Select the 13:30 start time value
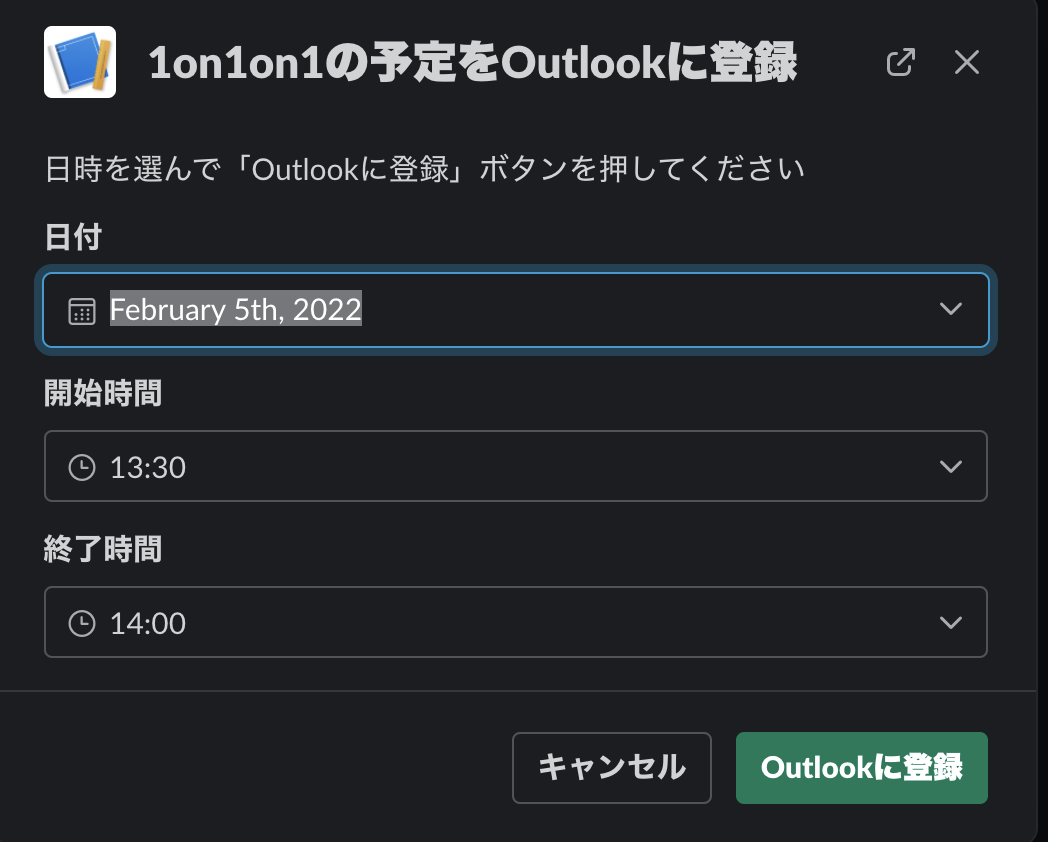Viewport: 1048px width, 842px height. tap(148, 467)
